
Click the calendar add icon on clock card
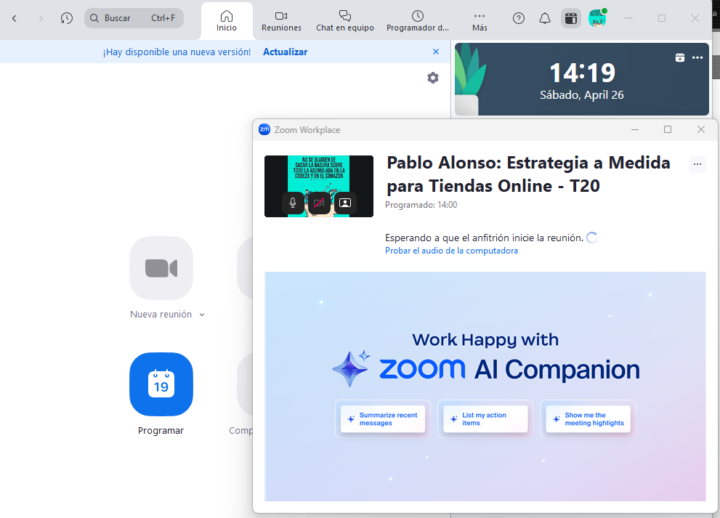680,57
